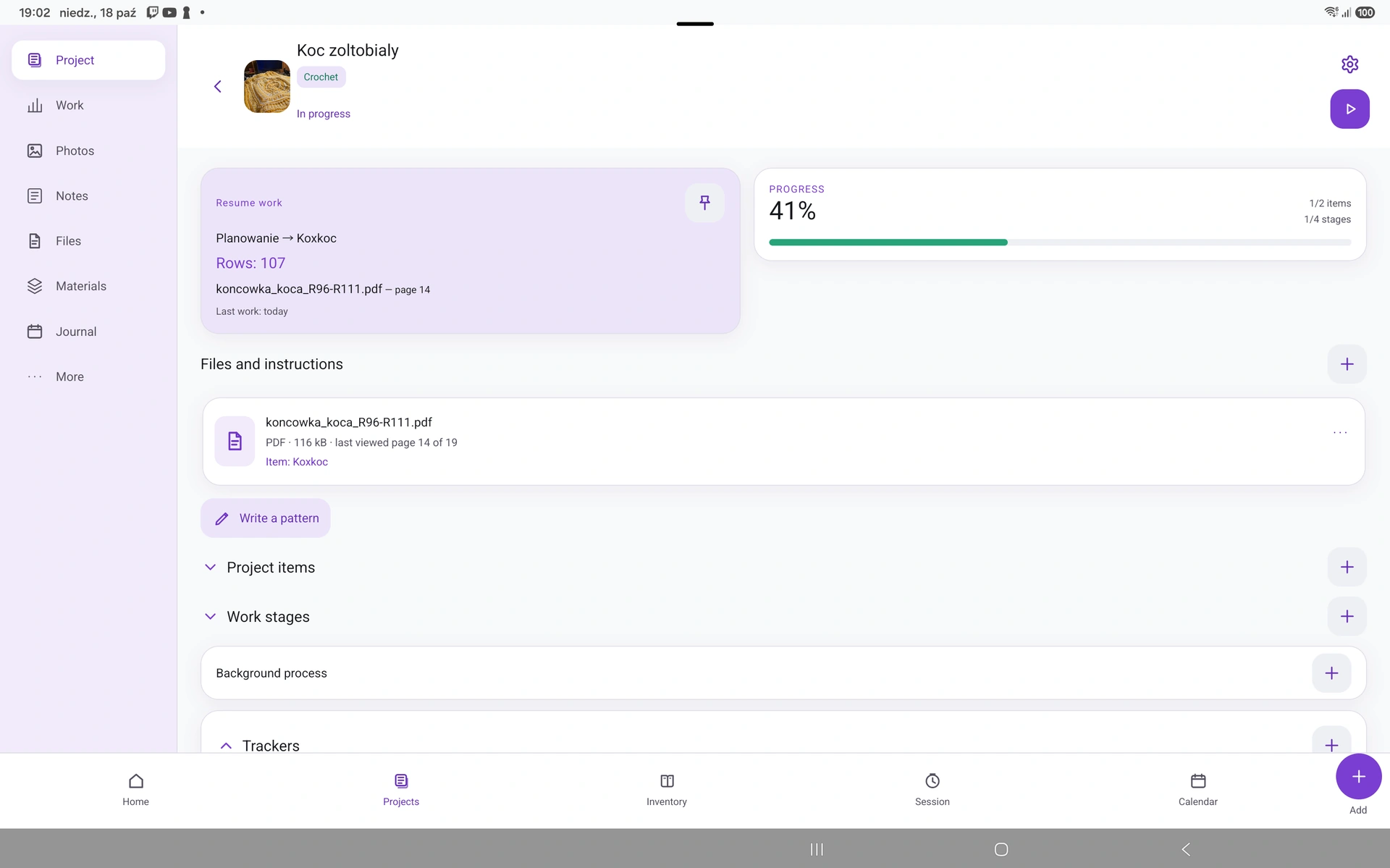Go back with the left arrow

[217, 86]
